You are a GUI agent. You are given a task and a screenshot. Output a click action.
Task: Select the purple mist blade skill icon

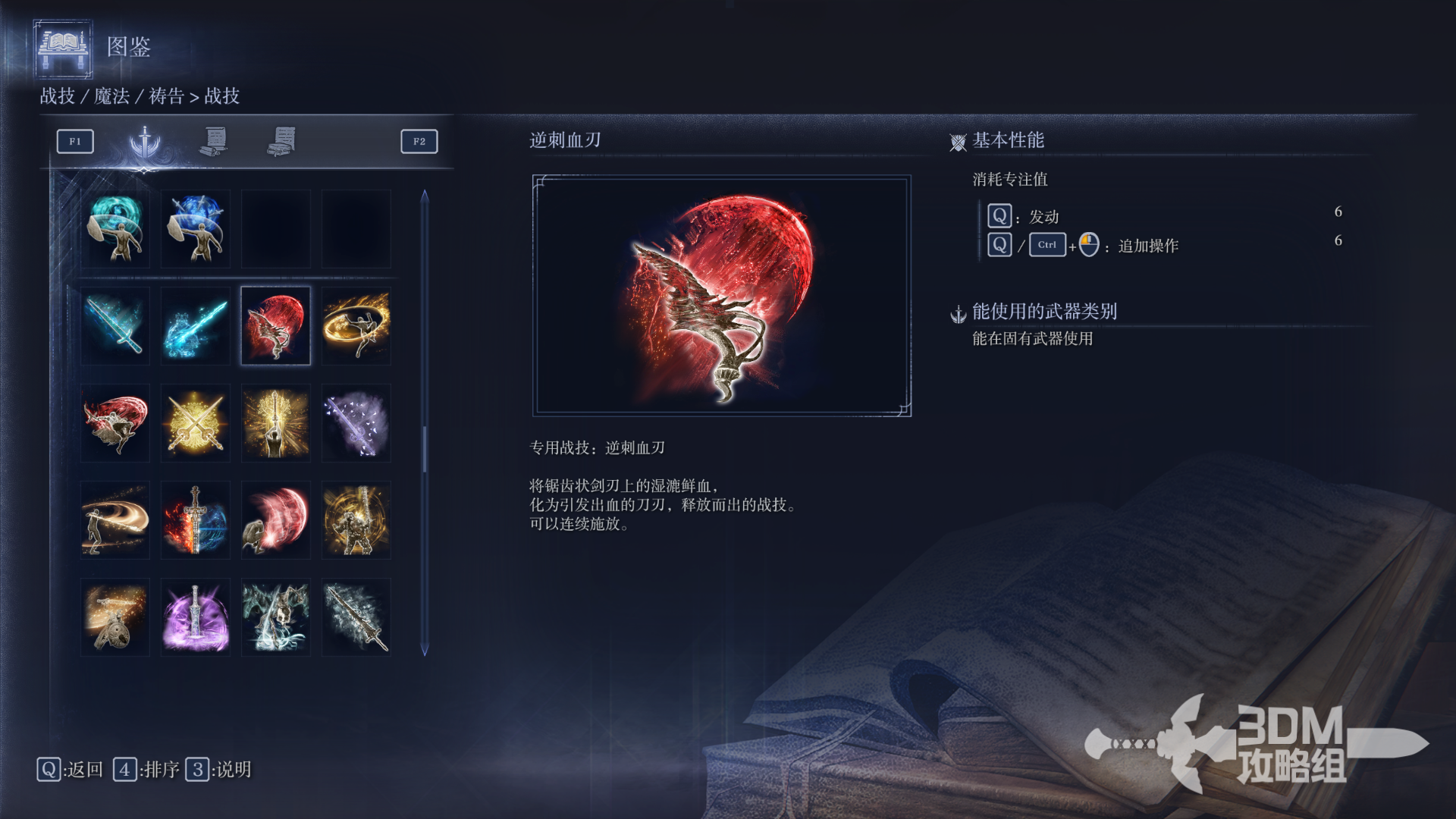pos(356,422)
